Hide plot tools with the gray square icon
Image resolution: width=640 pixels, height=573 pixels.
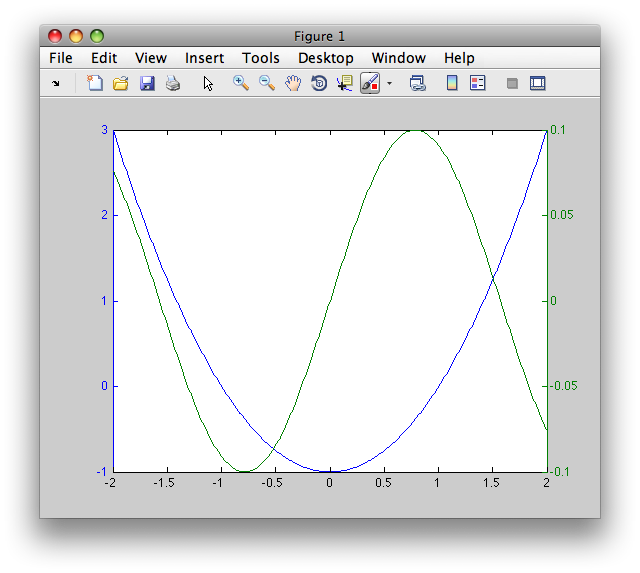coord(512,84)
